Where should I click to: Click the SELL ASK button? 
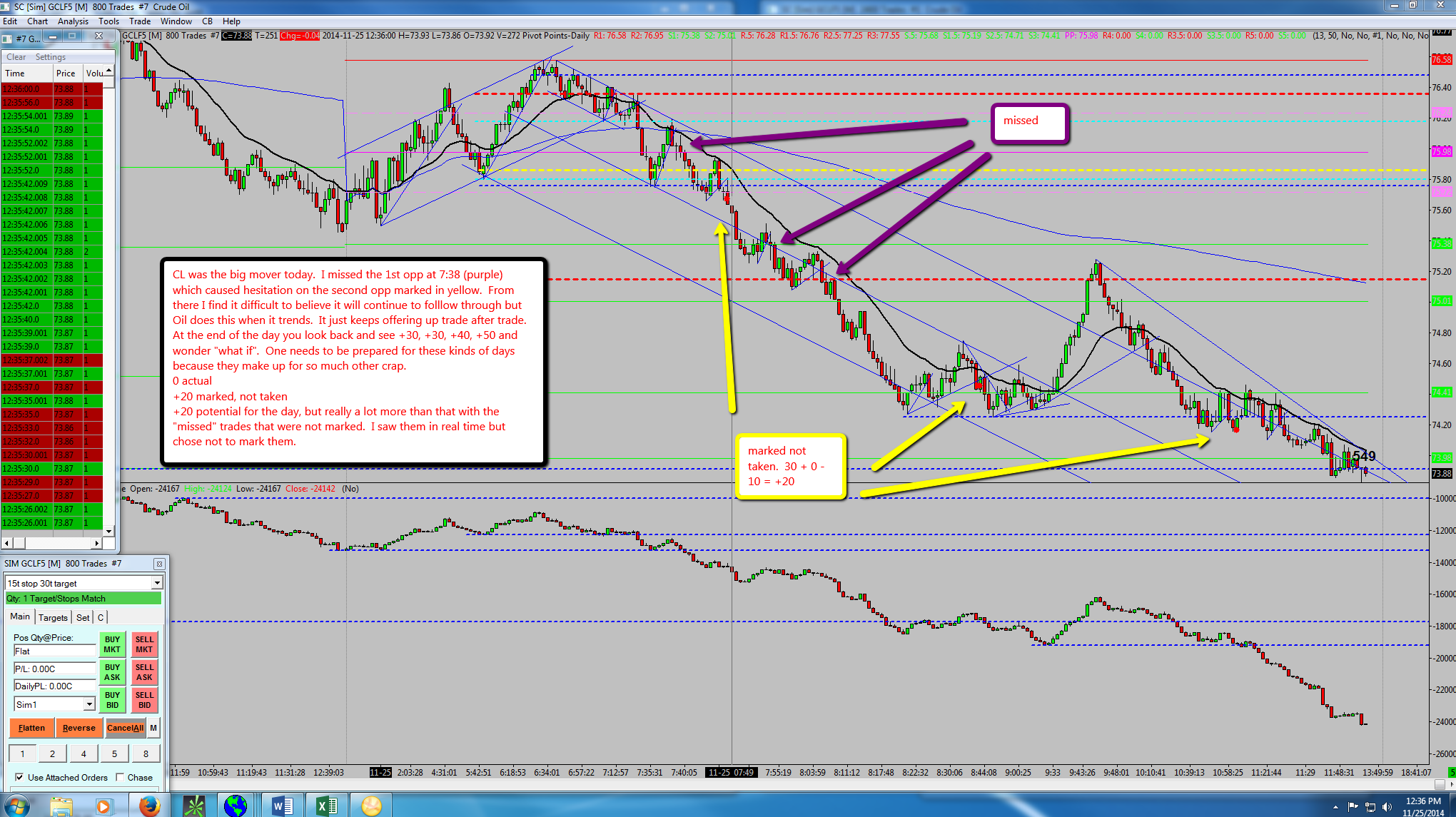(144, 672)
